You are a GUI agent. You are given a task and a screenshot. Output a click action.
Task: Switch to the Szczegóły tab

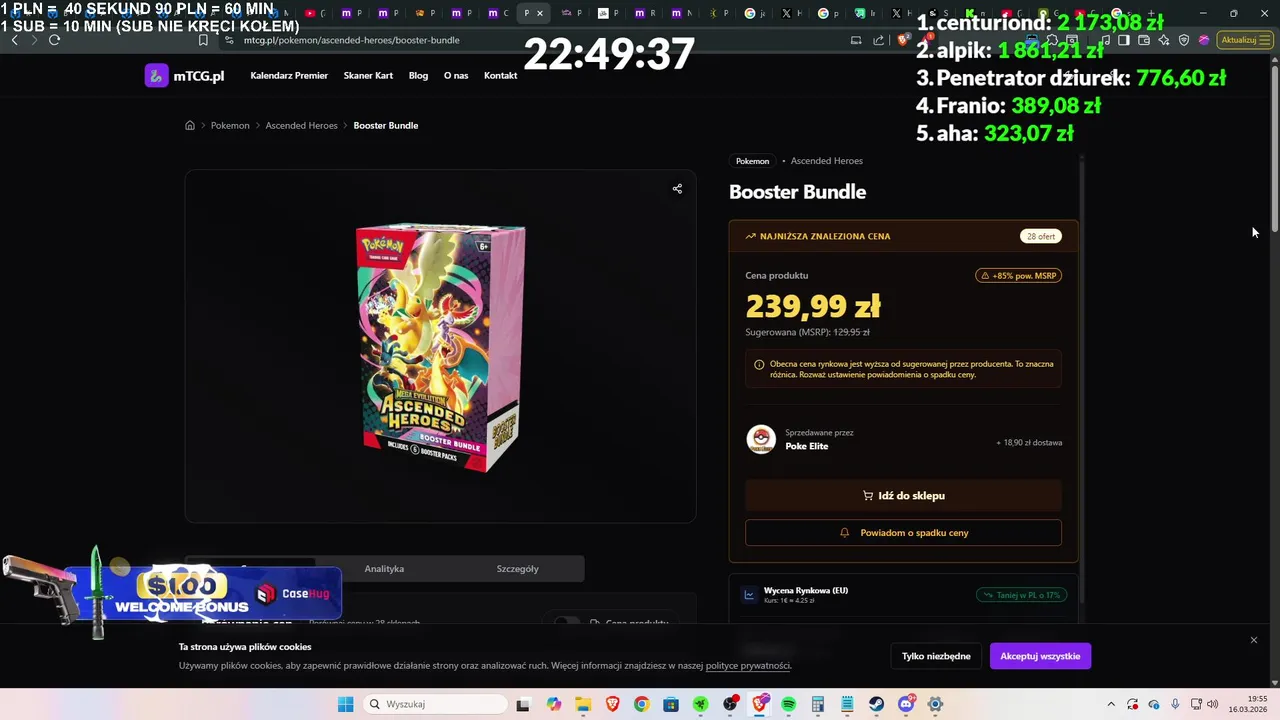click(x=517, y=569)
